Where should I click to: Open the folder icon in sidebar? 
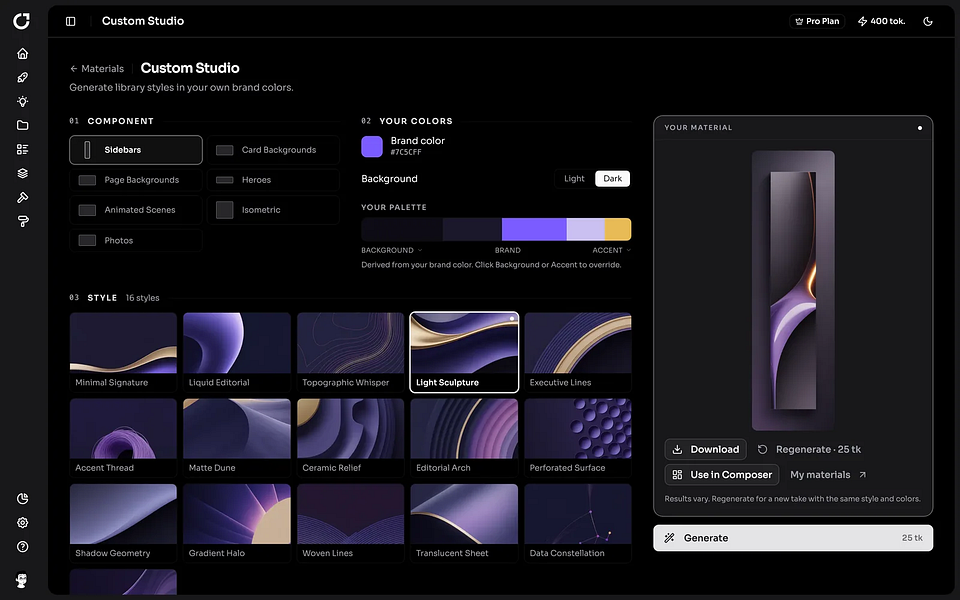tap(23, 126)
